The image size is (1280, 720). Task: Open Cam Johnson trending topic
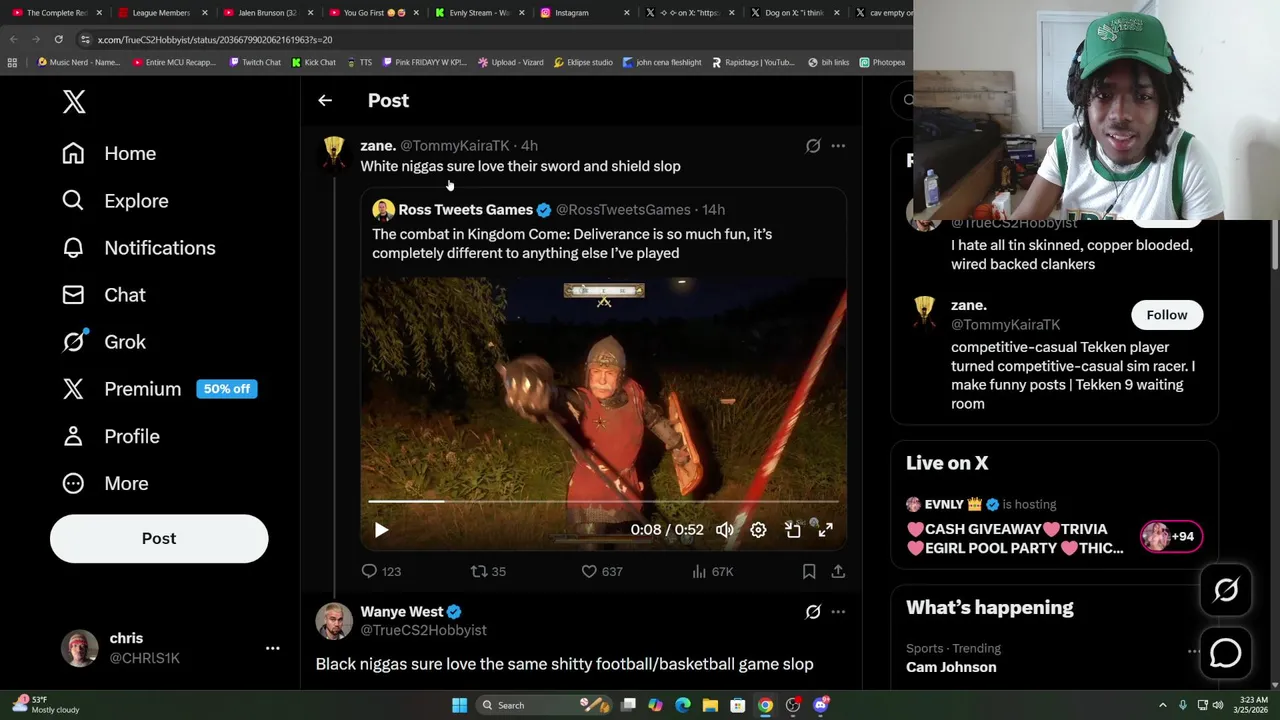pos(951,667)
